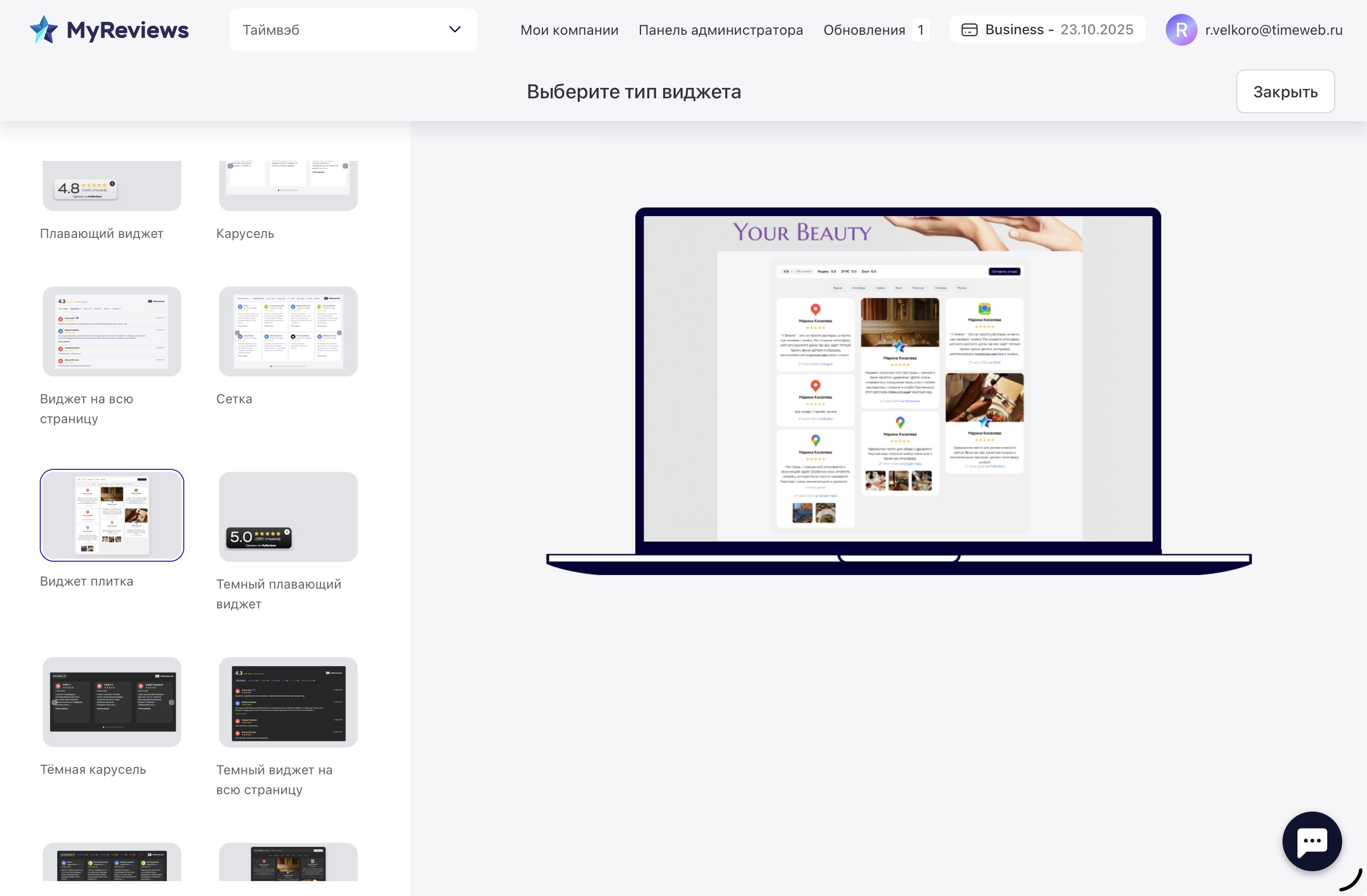The height and width of the screenshot is (896, 1367).
Task: Select Темный виджет на всю страницу
Action: point(288,702)
